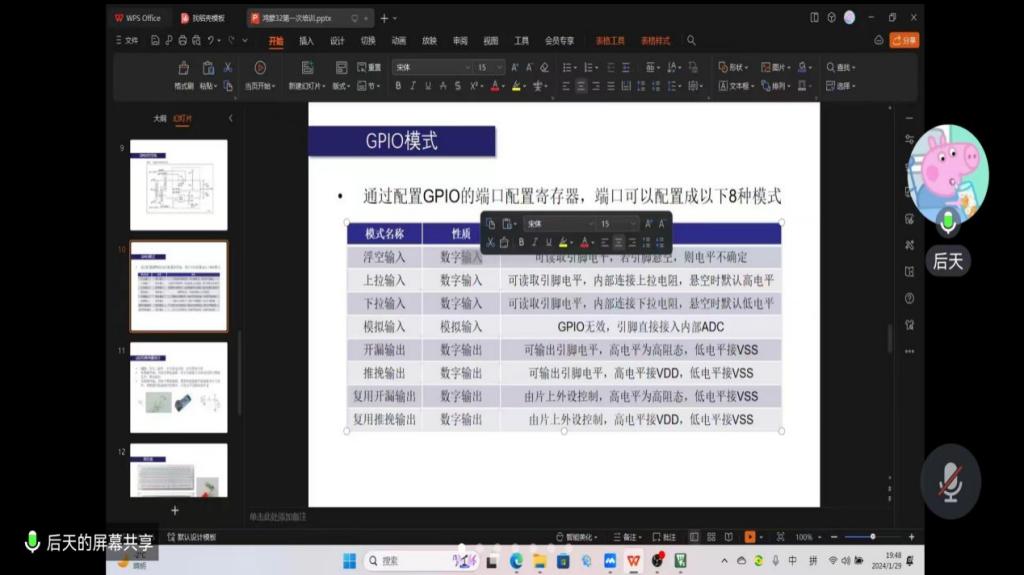Click the orange Share (分享) button
The height and width of the screenshot is (575, 1024).
pos(903,41)
